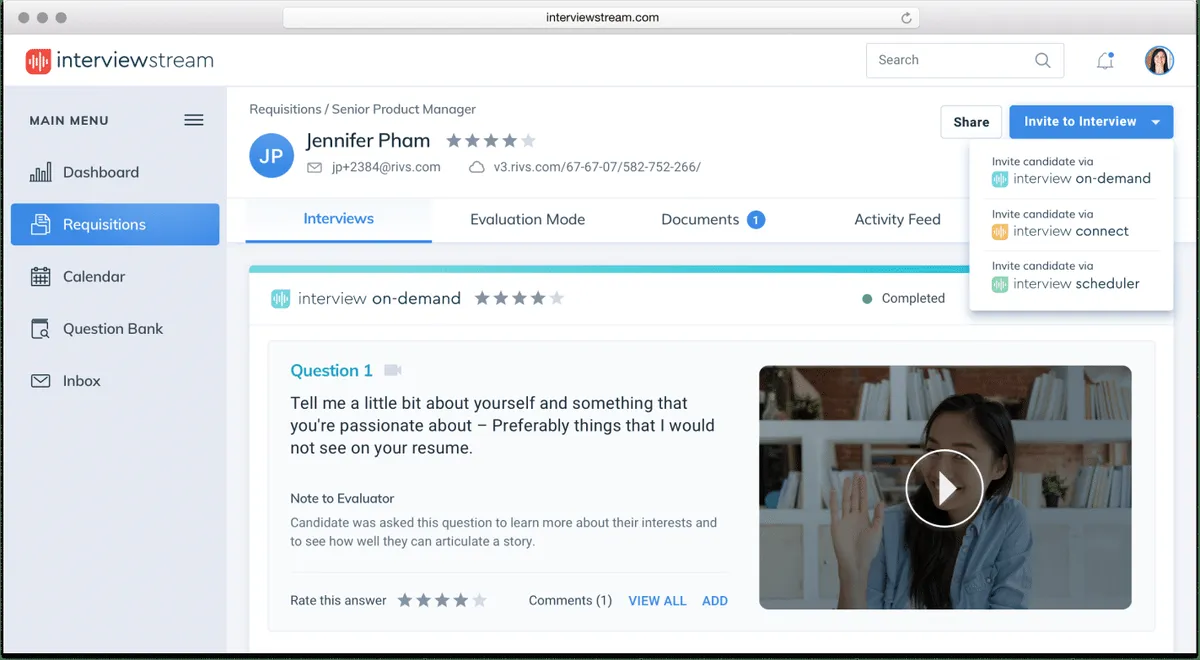1200x660 pixels.
Task: Click the Dashboard bar chart icon
Action: click(41, 172)
